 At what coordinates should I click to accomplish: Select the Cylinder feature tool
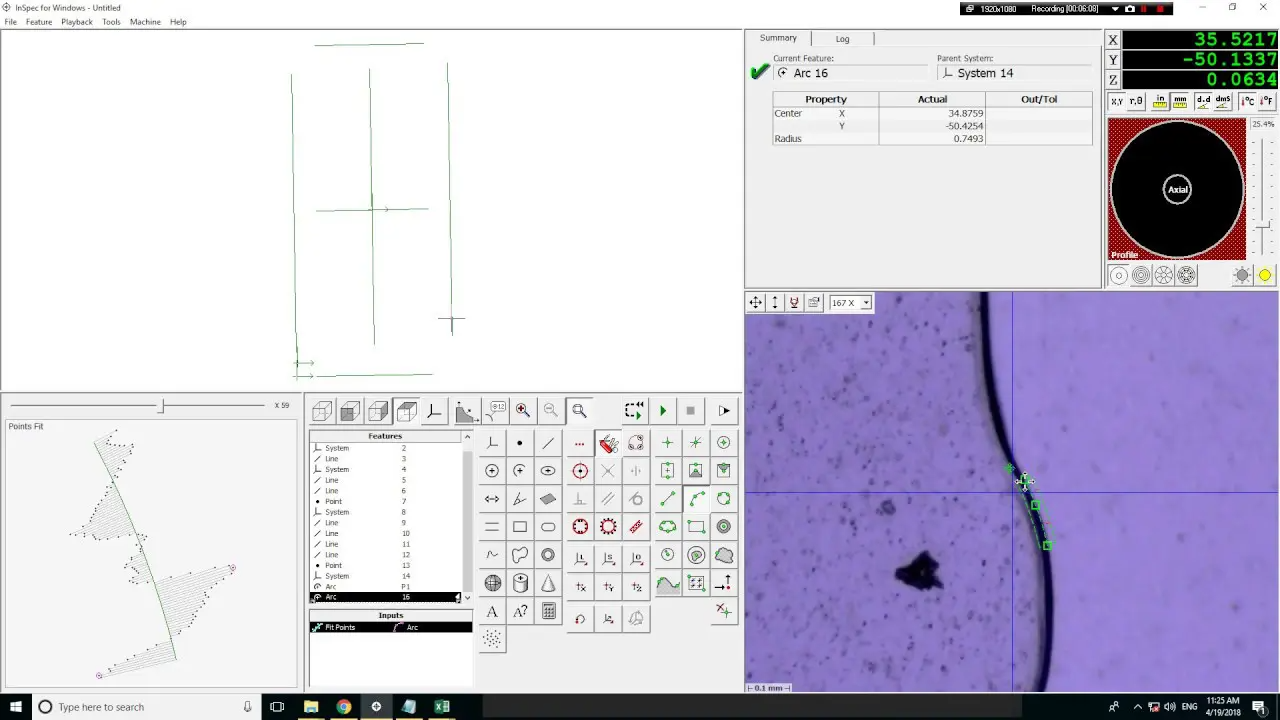click(x=520, y=583)
